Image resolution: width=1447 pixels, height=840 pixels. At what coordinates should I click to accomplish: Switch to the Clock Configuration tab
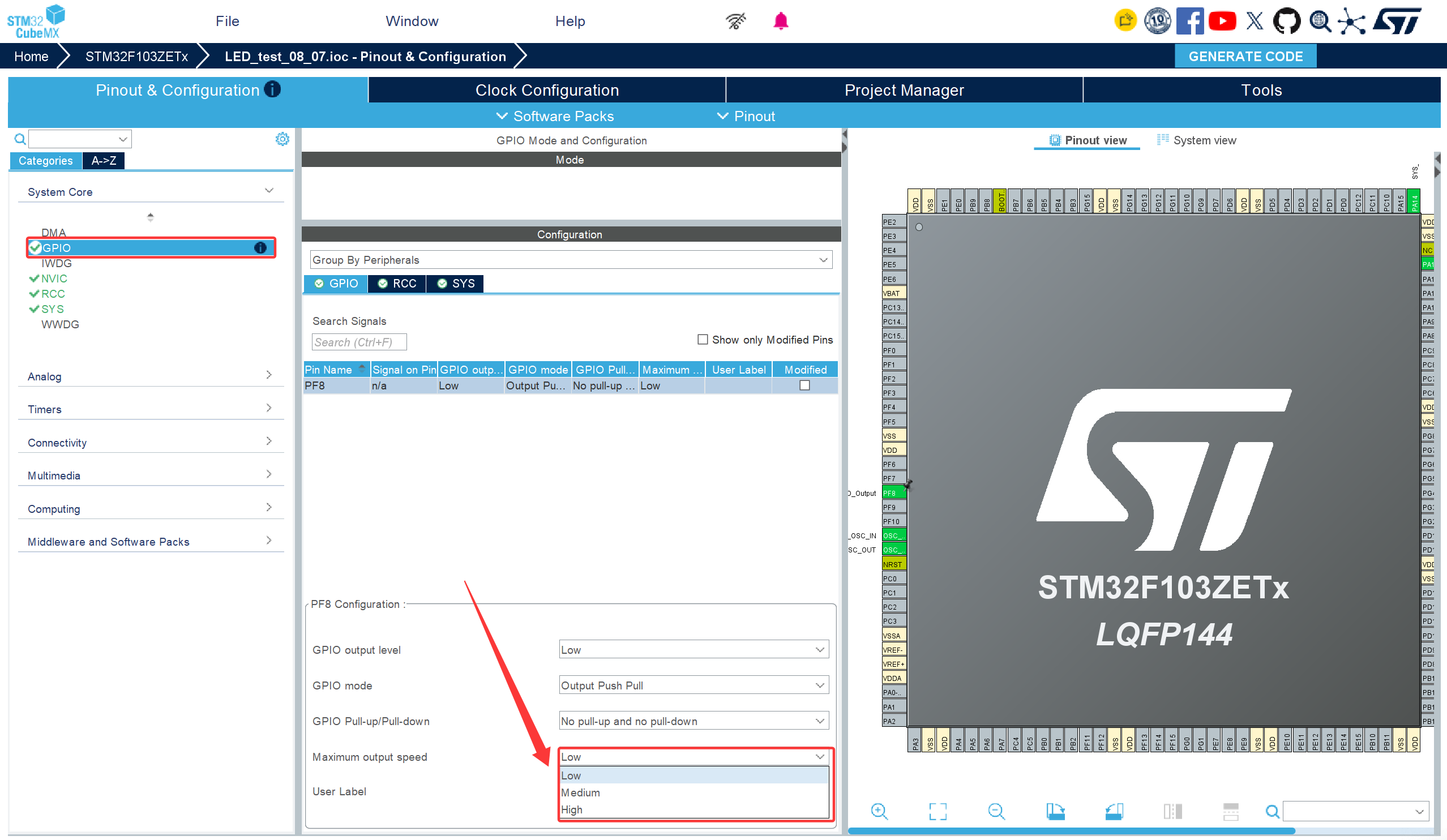pos(547,90)
